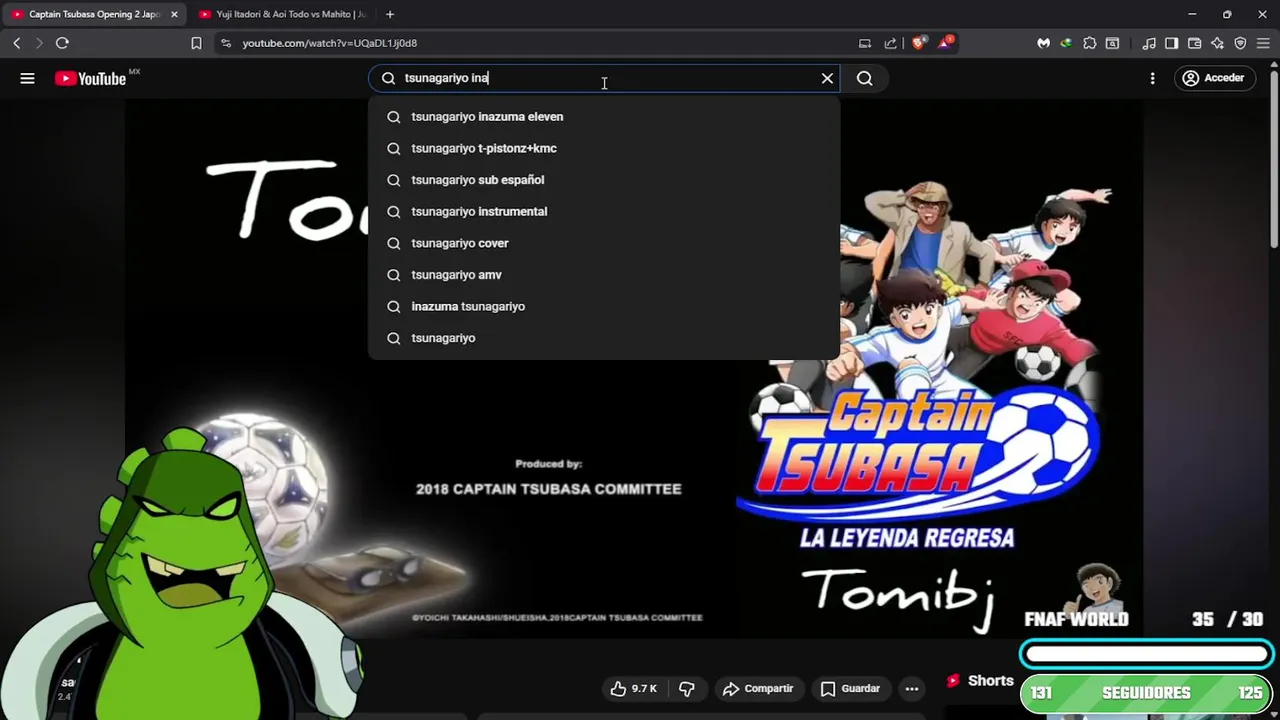Like the video with 9.7 K likes
Viewport: 1280px width, 720px height.
click(633, 688)
